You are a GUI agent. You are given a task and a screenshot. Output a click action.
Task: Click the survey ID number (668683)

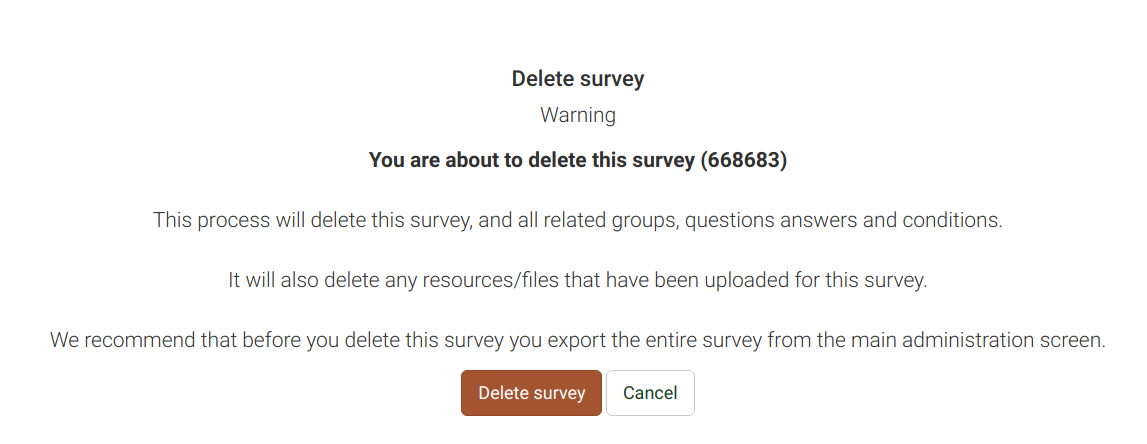743,160
